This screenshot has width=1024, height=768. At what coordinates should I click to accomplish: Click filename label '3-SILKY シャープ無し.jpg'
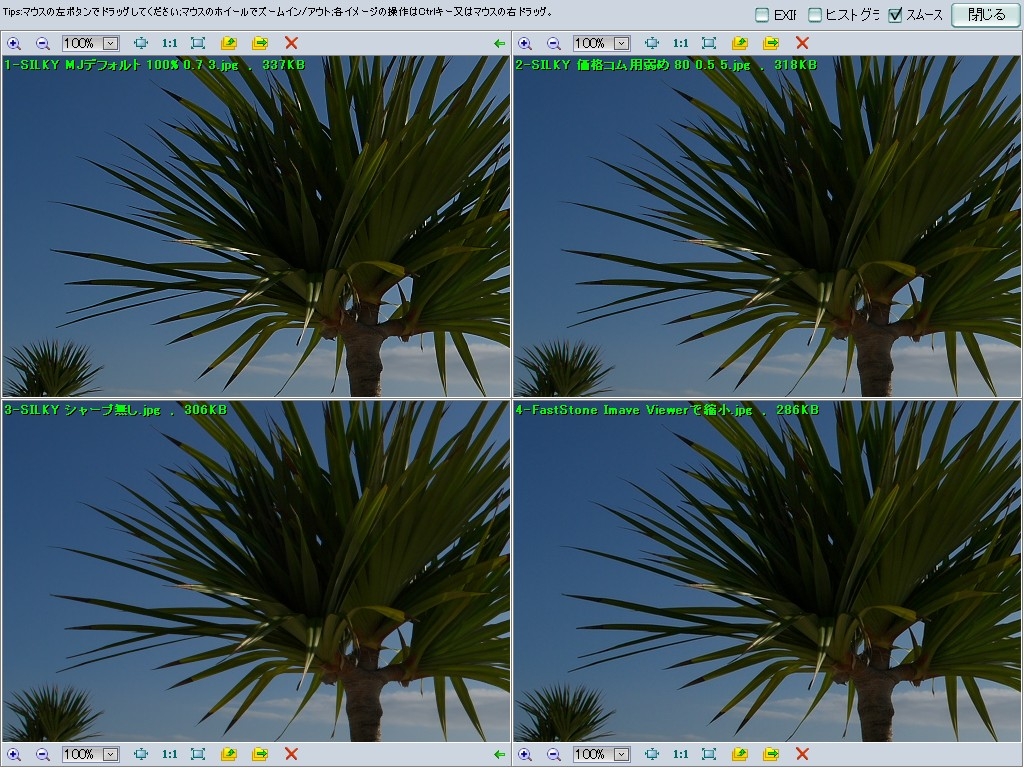pyautogui.click(x=82, y=409)
